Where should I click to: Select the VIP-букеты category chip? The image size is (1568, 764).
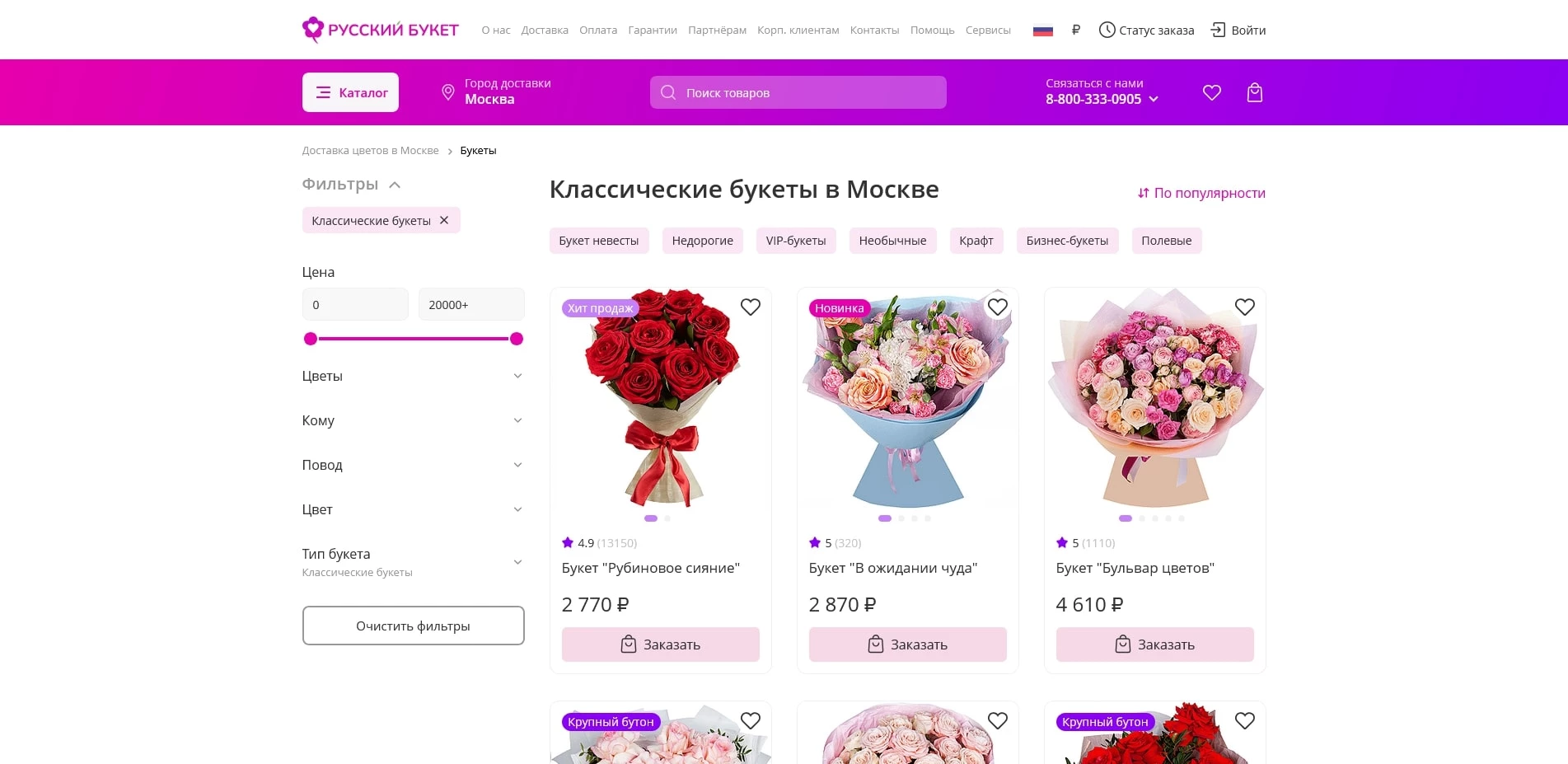point(795,241)
